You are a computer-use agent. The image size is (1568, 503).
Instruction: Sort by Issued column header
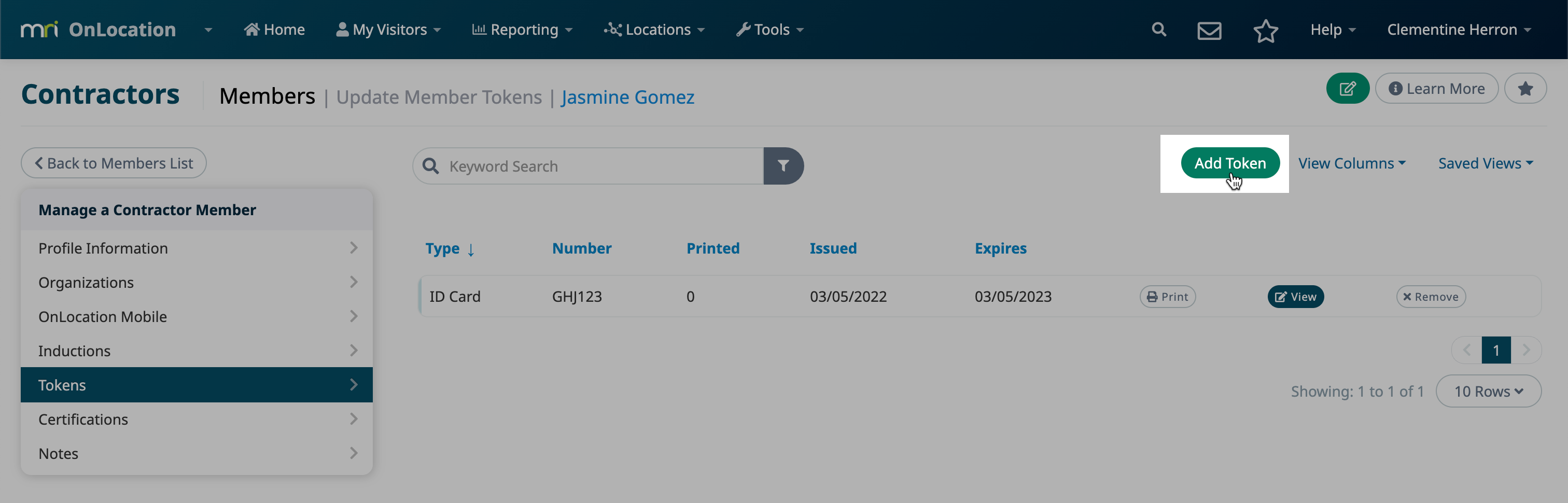point(833,248)
